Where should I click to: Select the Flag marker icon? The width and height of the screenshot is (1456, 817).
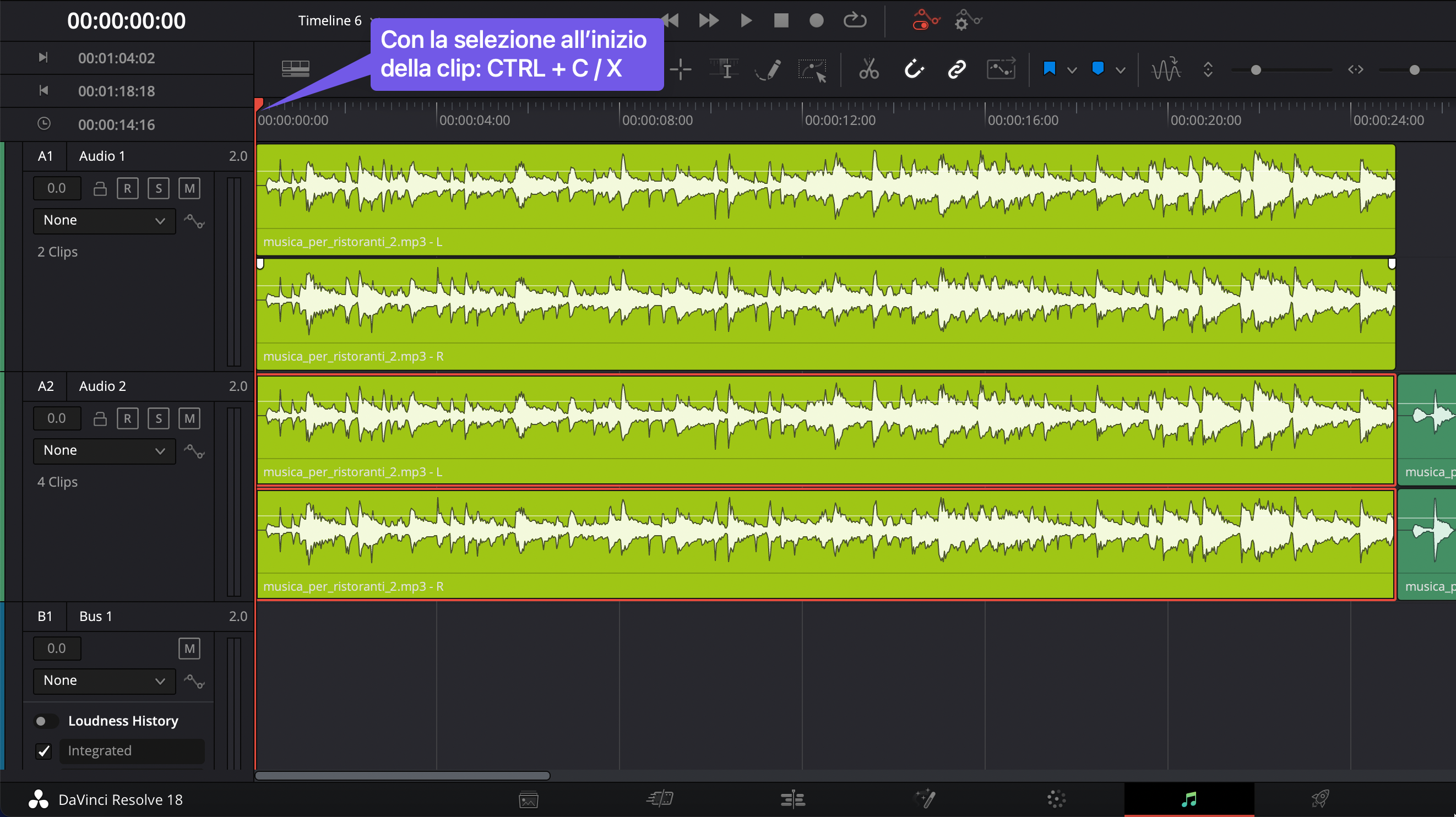1050,69
